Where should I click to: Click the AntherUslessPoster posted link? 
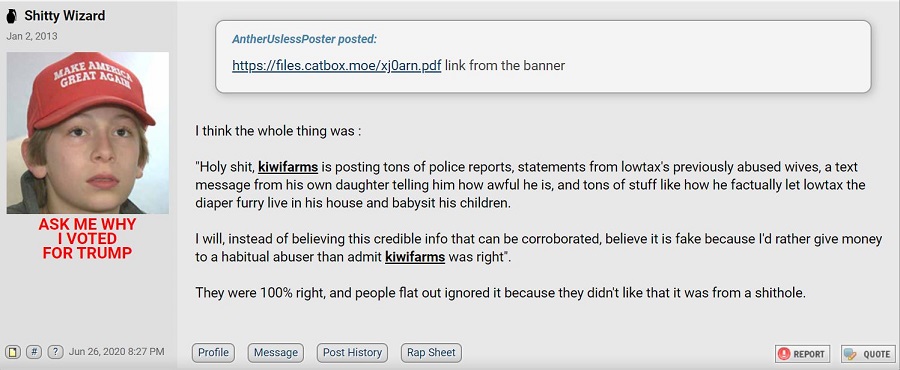[x=304, y=40]
